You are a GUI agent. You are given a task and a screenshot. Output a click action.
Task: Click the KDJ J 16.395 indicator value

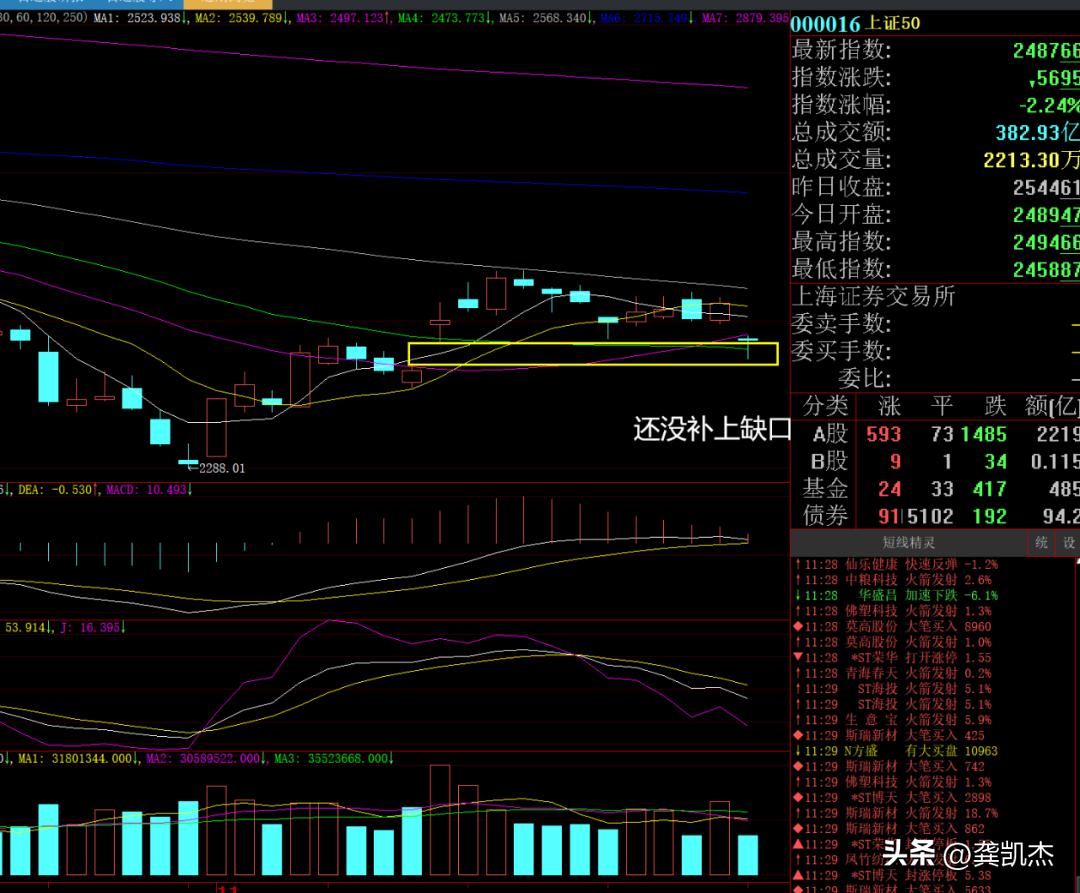tap(90, 627)
